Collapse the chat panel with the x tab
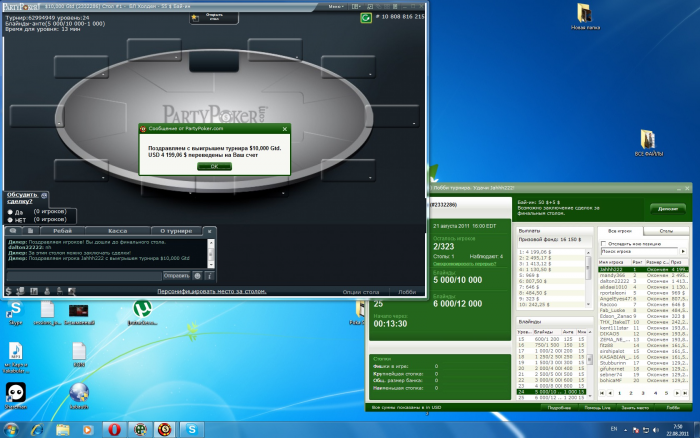This screenshot has height=438, width=700. tap(209, 231)
